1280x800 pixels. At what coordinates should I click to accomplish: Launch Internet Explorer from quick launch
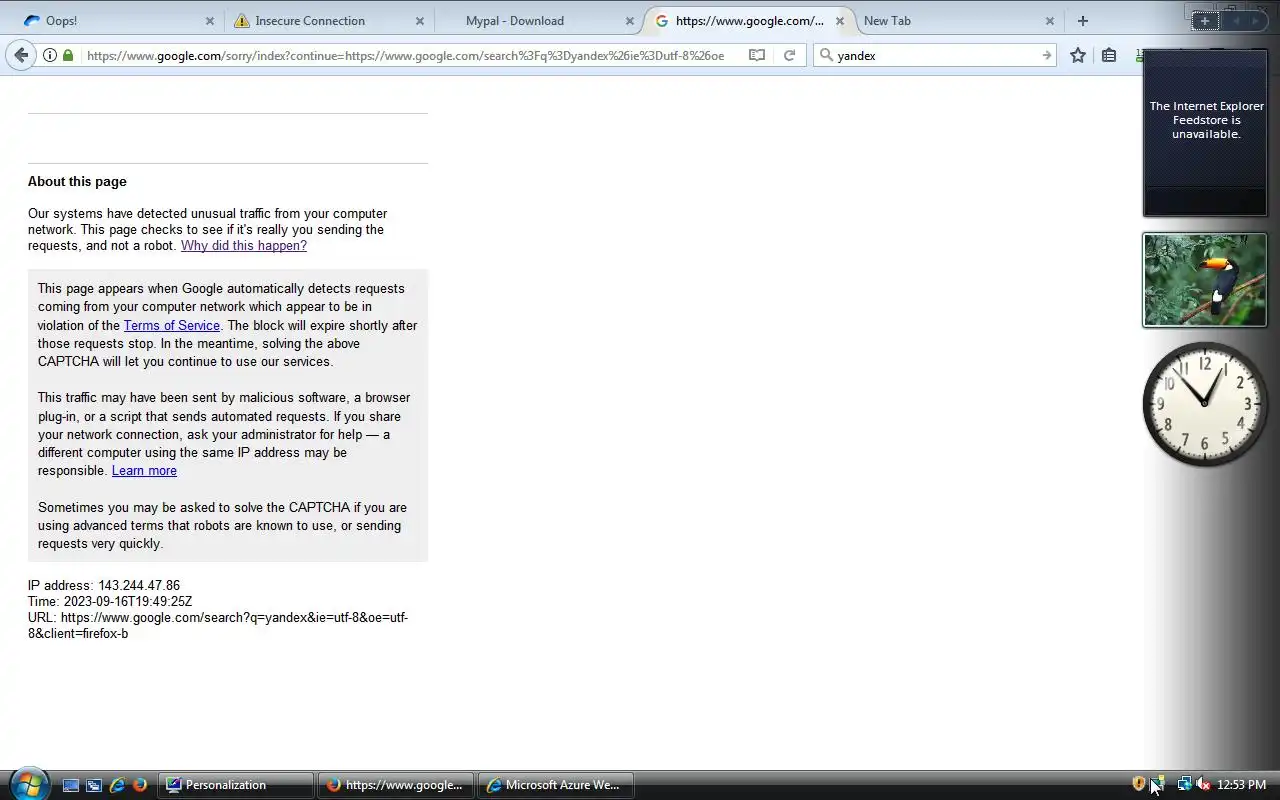pos(117,786)
